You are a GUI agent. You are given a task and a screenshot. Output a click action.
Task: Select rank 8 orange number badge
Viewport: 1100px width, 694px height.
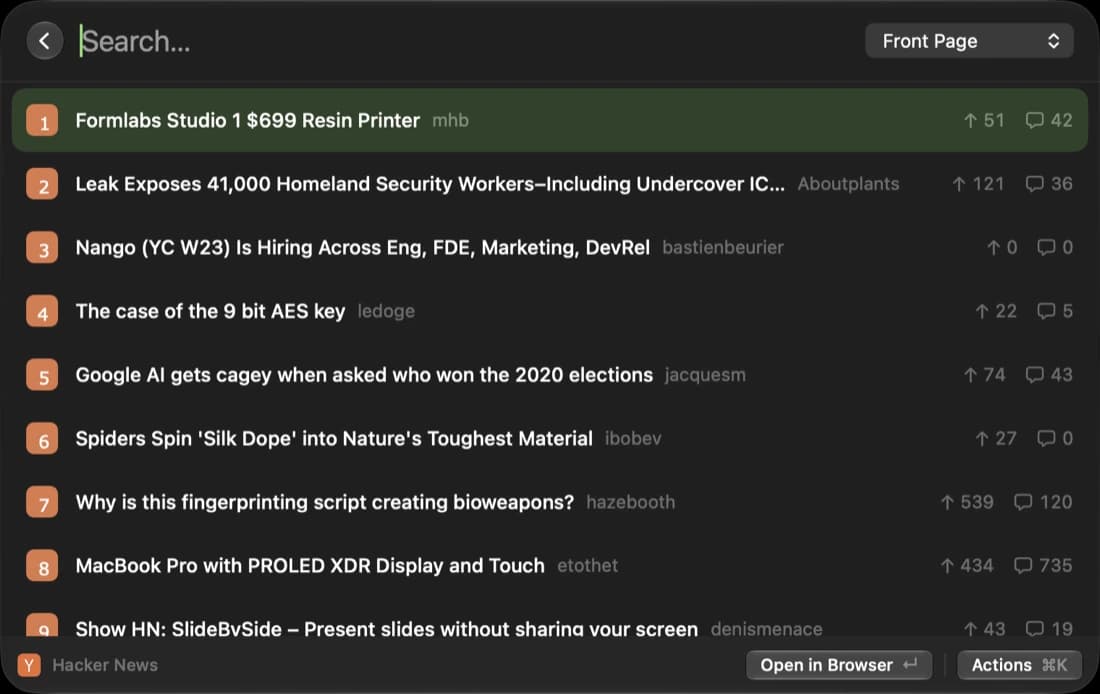[42, 566]
